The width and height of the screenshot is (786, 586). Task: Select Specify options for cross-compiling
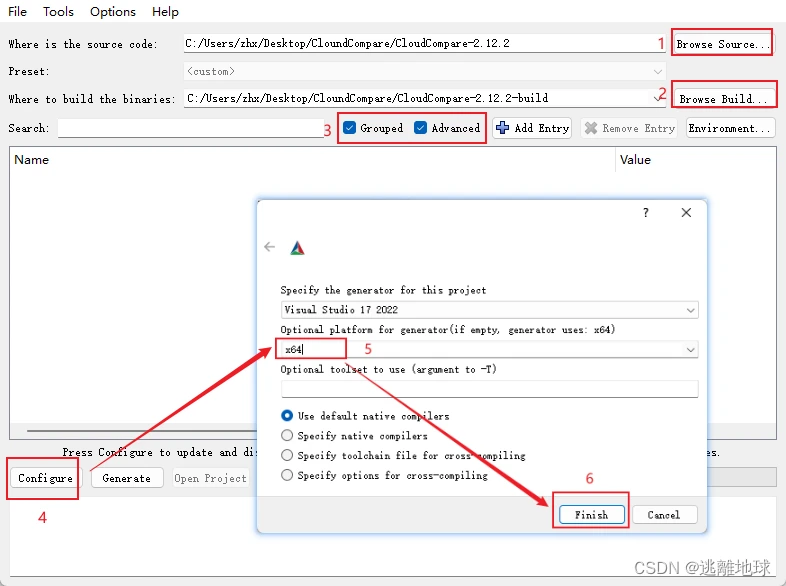click(x=287, y=475)
